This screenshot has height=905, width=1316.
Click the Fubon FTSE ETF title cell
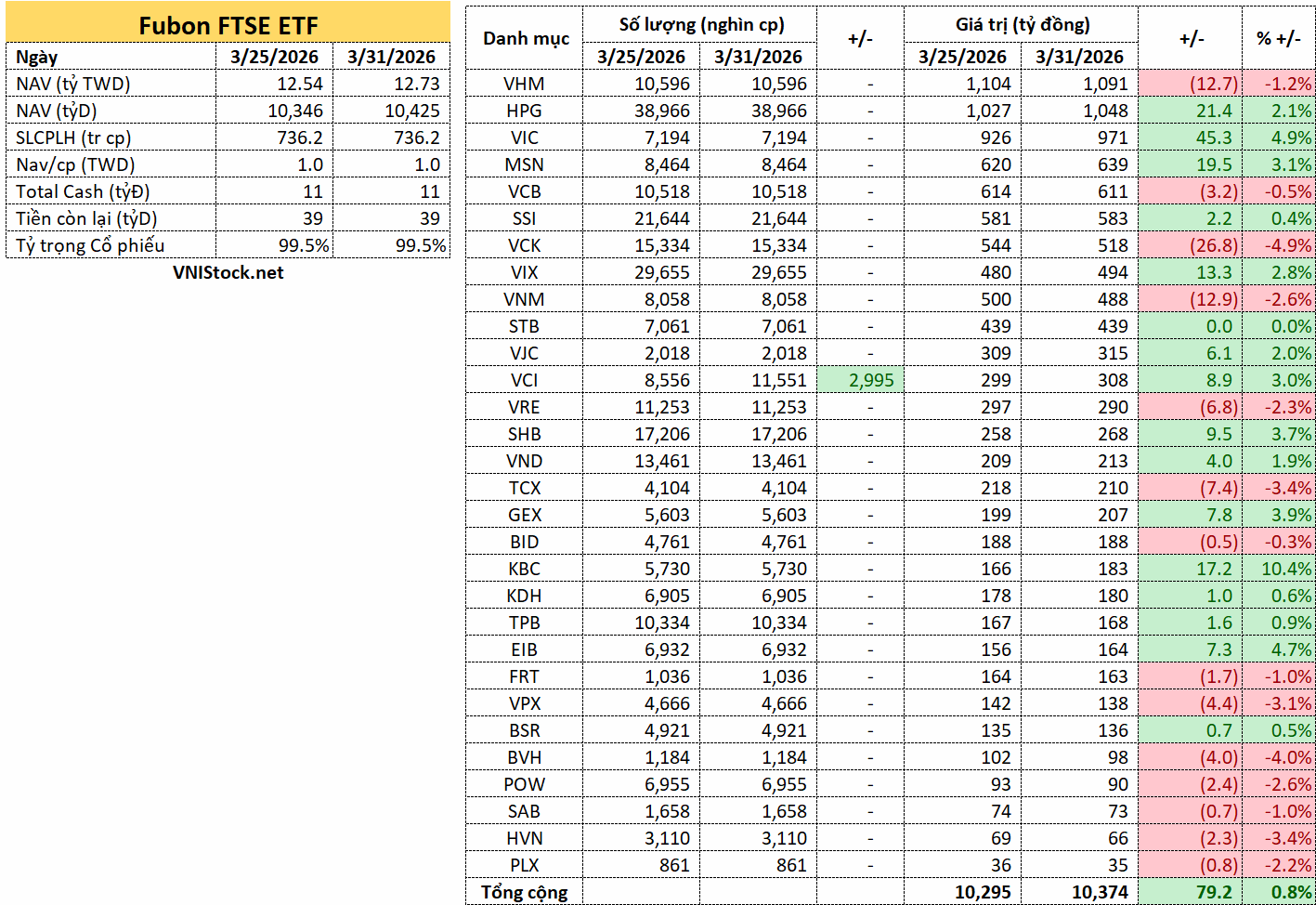[228, 25]
